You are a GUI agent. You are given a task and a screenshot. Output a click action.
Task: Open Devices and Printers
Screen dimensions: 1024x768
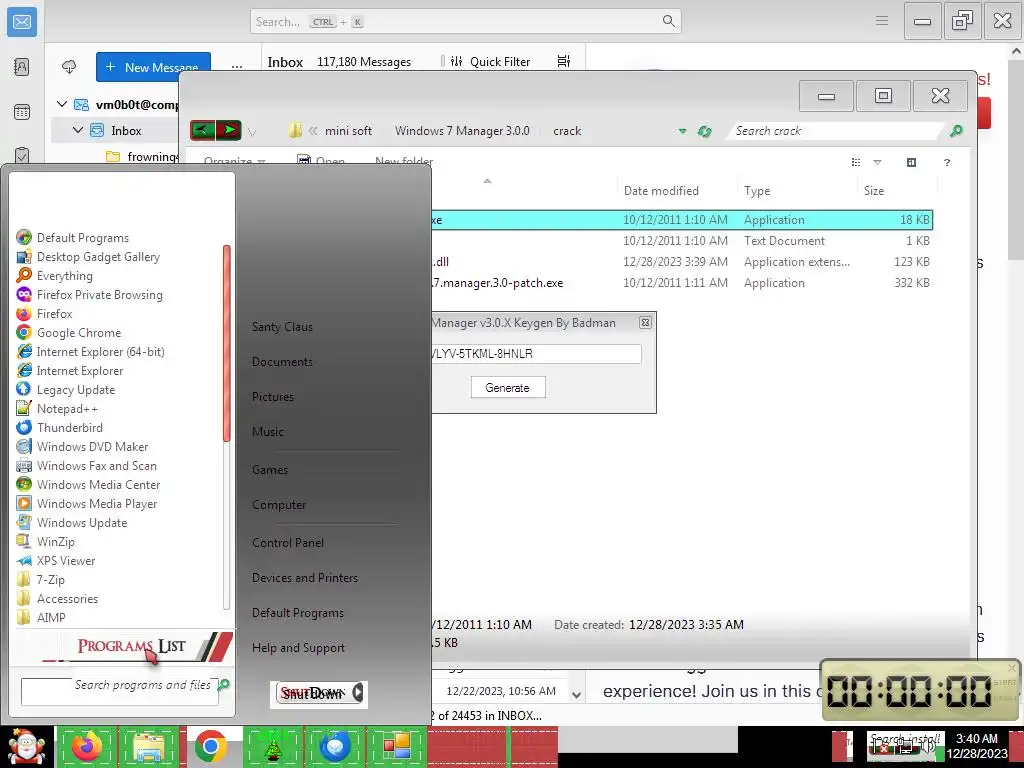(305, 578)
